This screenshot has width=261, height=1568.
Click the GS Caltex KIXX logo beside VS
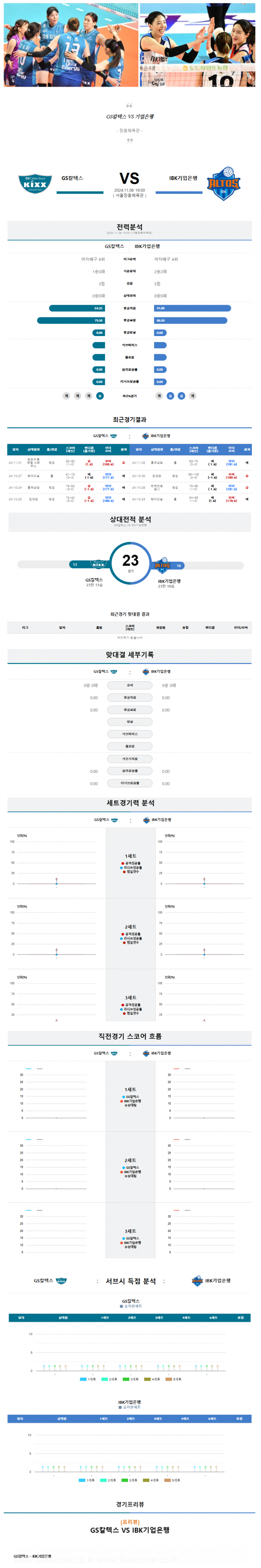pos(35,184)
